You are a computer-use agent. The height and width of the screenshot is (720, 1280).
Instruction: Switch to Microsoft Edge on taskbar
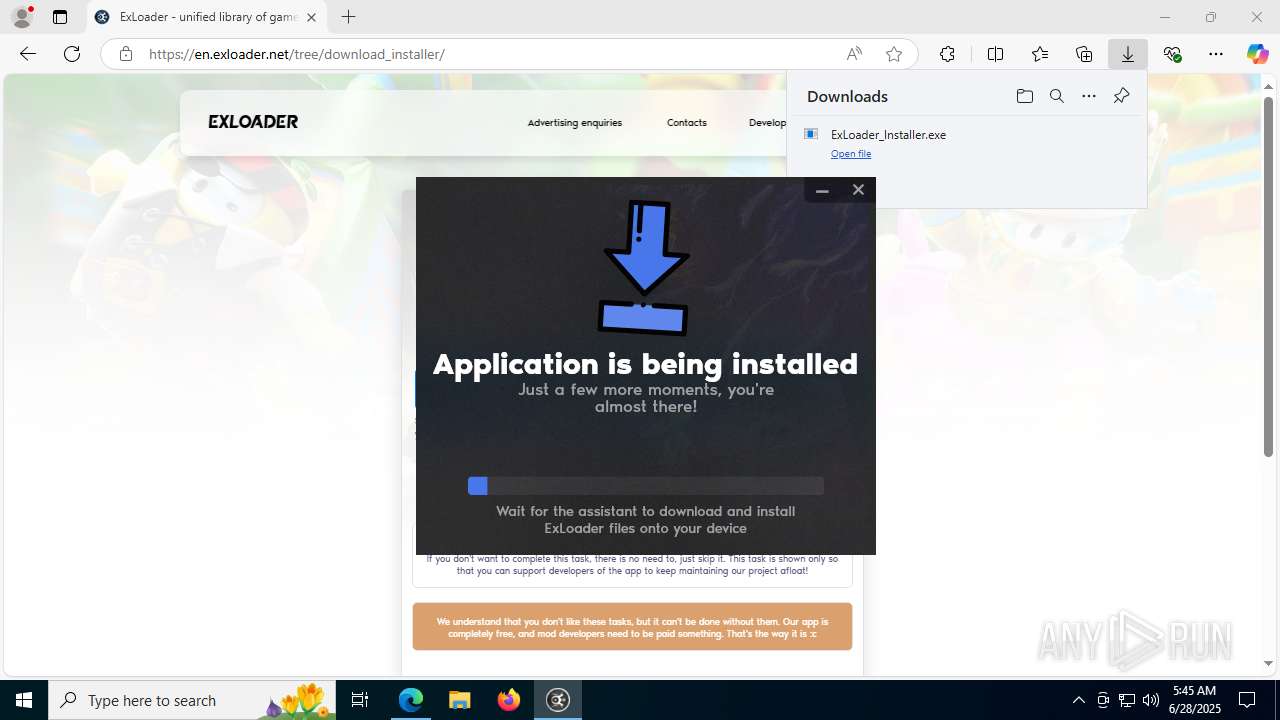click(411, 700)
